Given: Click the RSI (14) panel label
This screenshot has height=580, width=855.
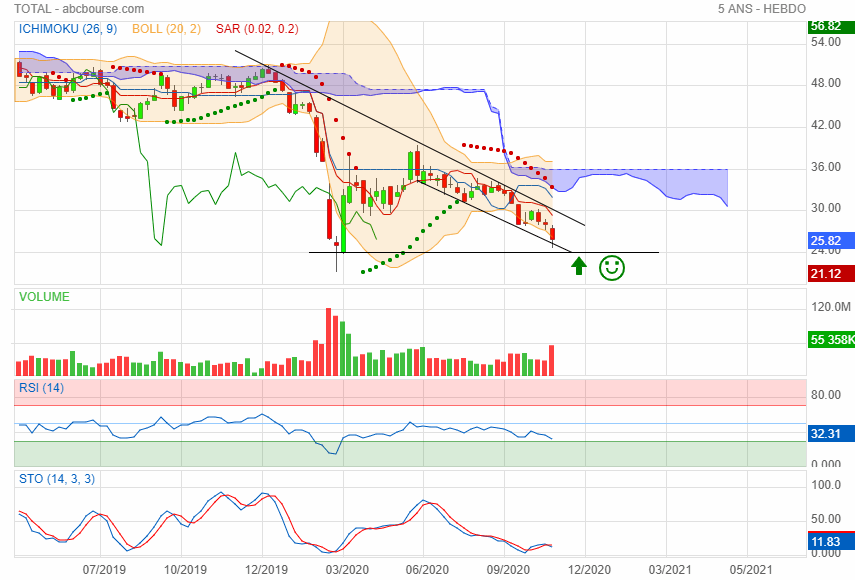Looking at the screenshot, I should point(41,388).
